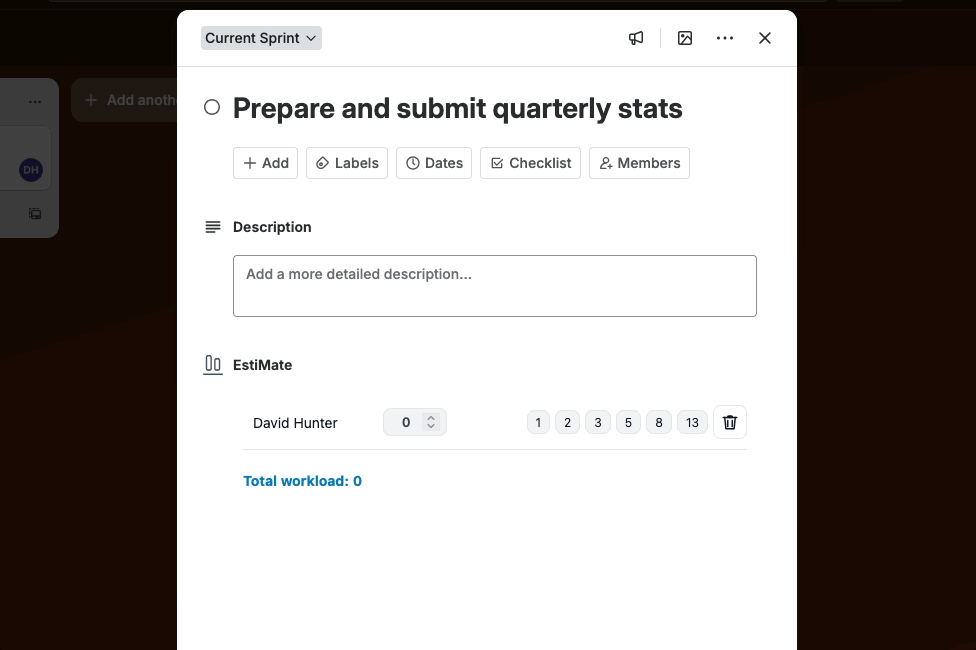Open the DH avatar on background card

30,169
